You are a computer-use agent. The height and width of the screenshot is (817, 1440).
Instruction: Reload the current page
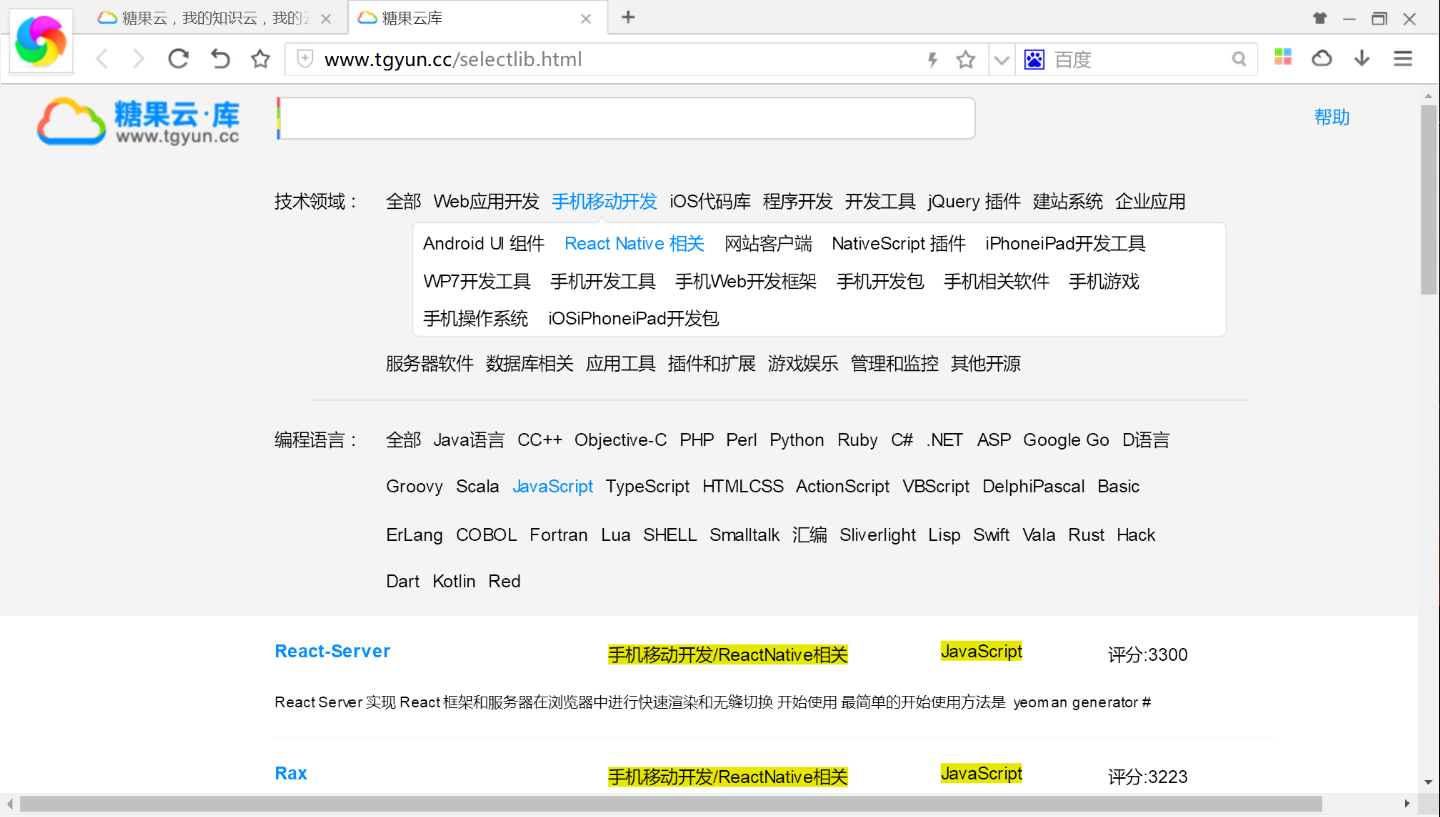point(179,59)
